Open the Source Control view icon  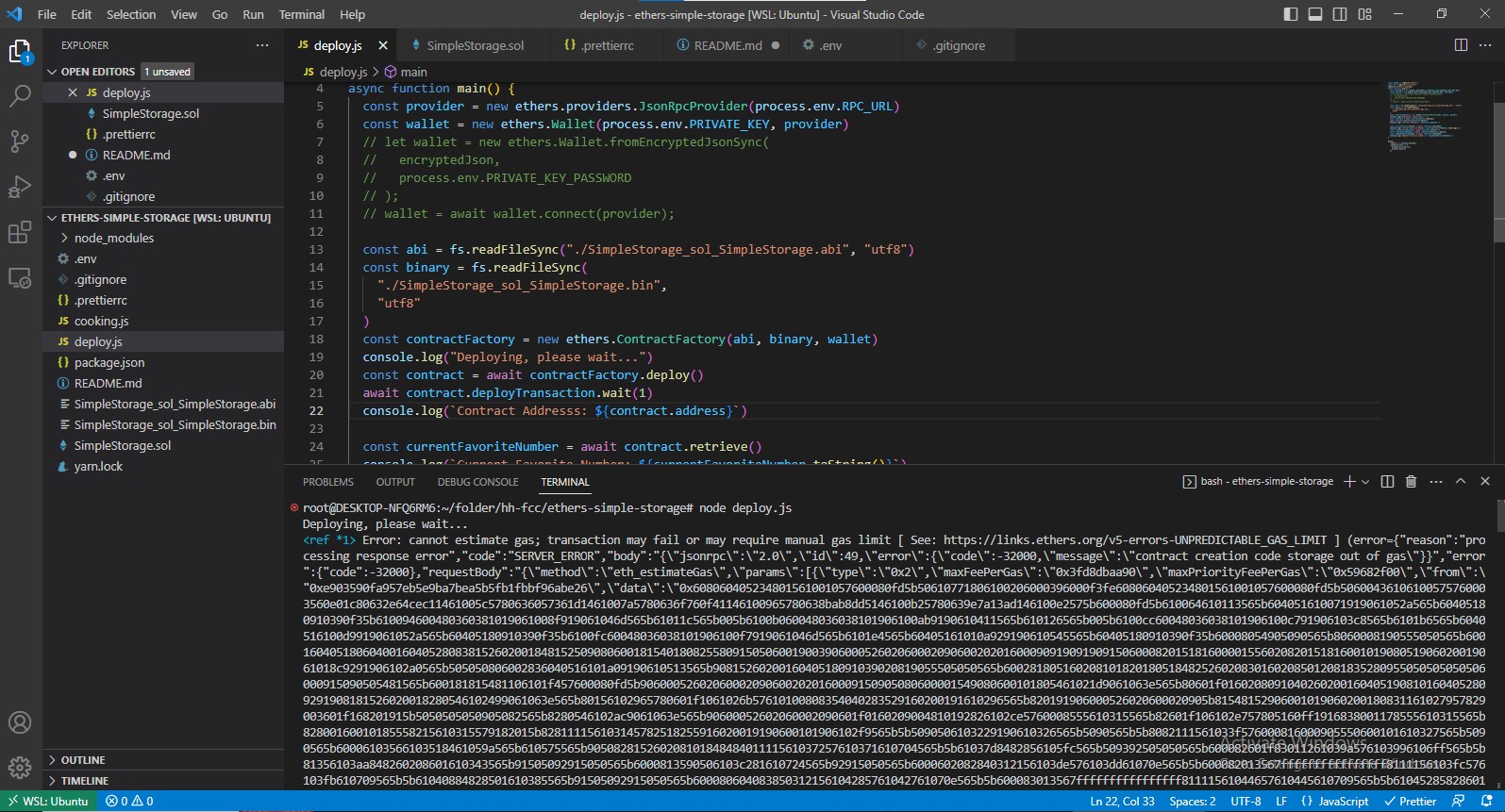(x=20, y=141)
